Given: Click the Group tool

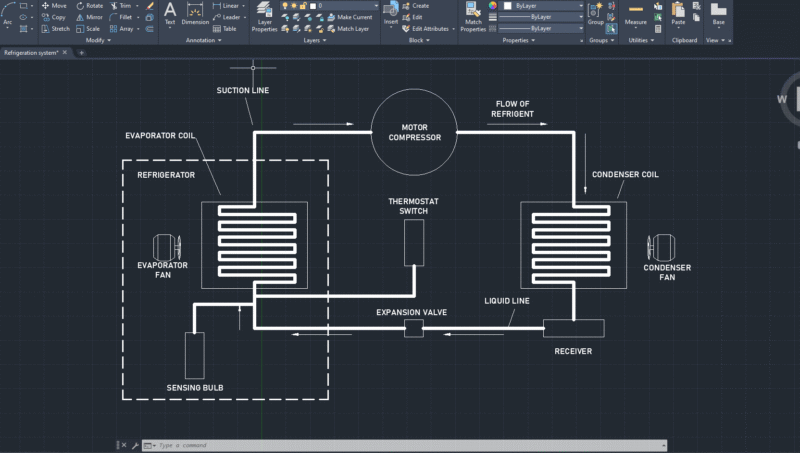Looking at the screenshot, I should click(595, 14).
